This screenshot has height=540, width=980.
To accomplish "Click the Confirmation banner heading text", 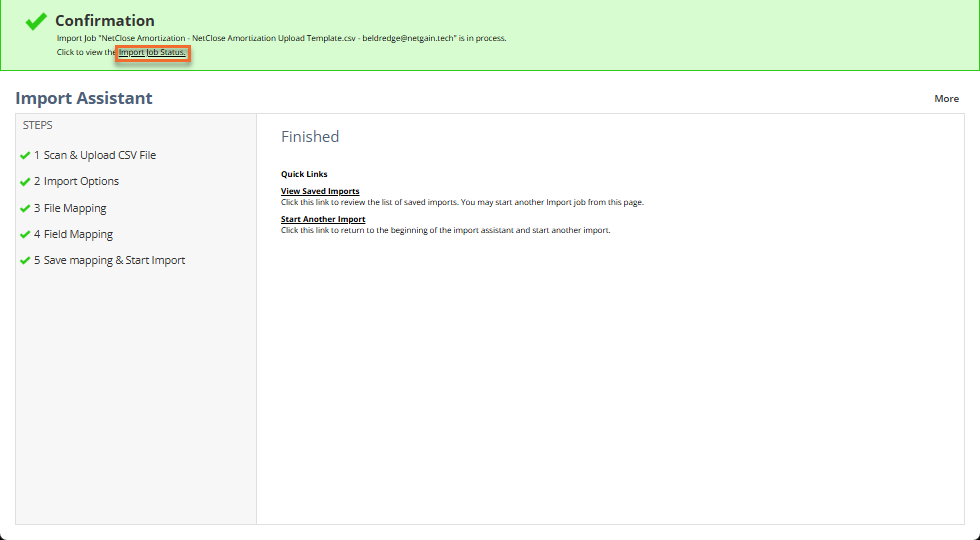I will 104,21.
